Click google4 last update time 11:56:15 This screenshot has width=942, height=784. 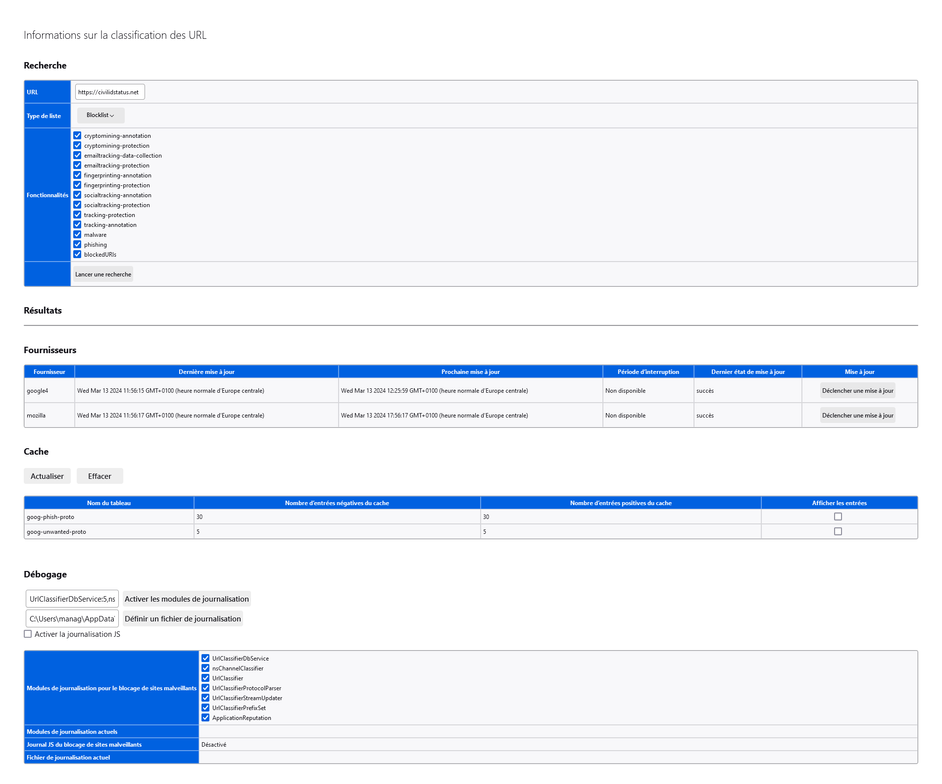(x=171, y=390)
